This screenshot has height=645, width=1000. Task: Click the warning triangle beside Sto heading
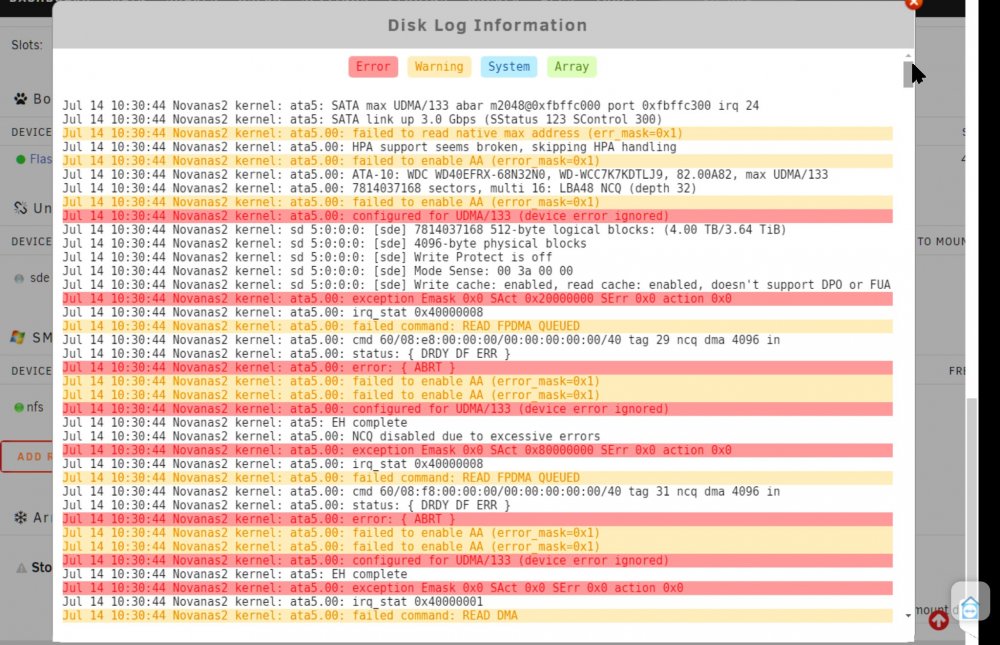pos(21,568)
